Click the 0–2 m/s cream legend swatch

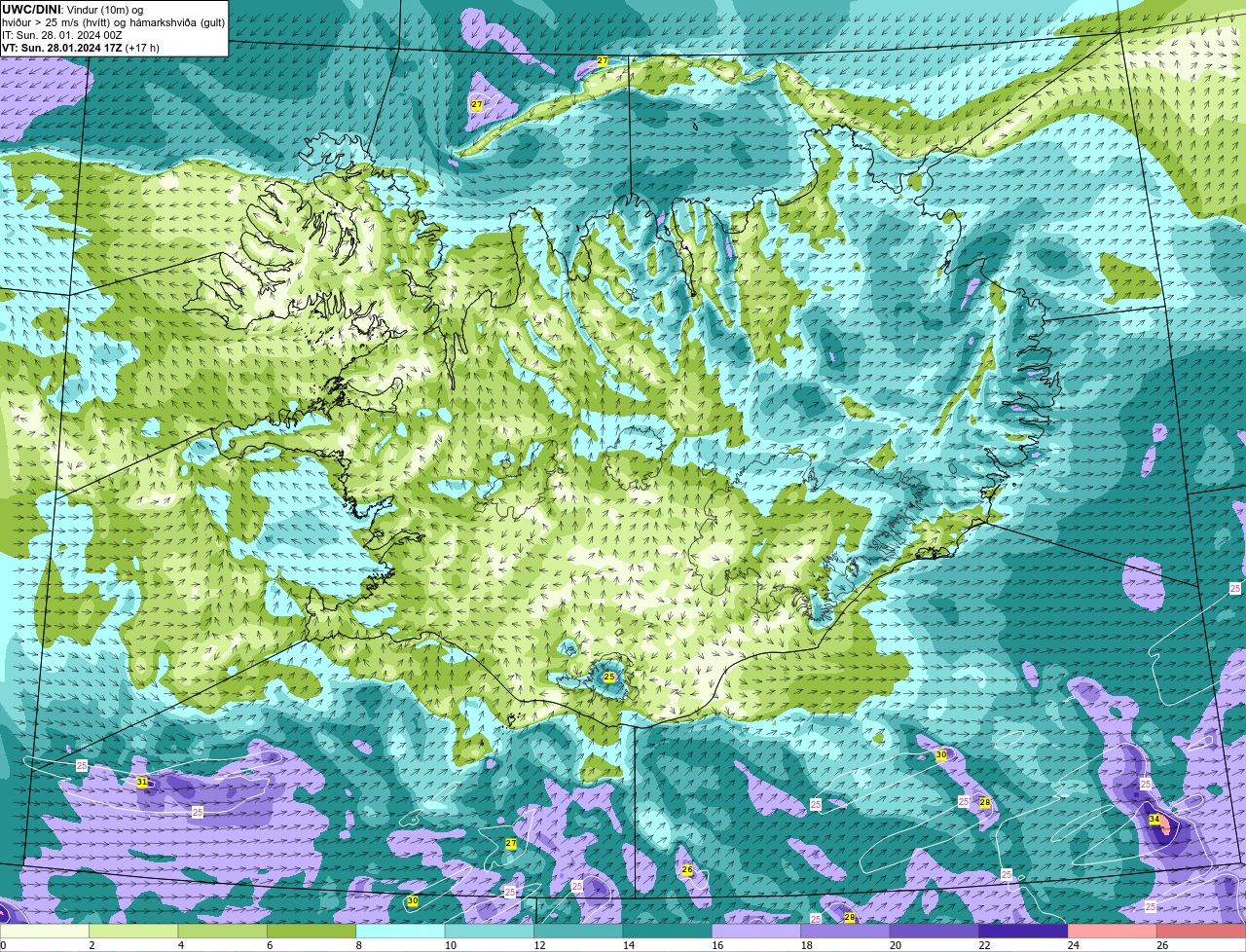[x=45, y=931]
